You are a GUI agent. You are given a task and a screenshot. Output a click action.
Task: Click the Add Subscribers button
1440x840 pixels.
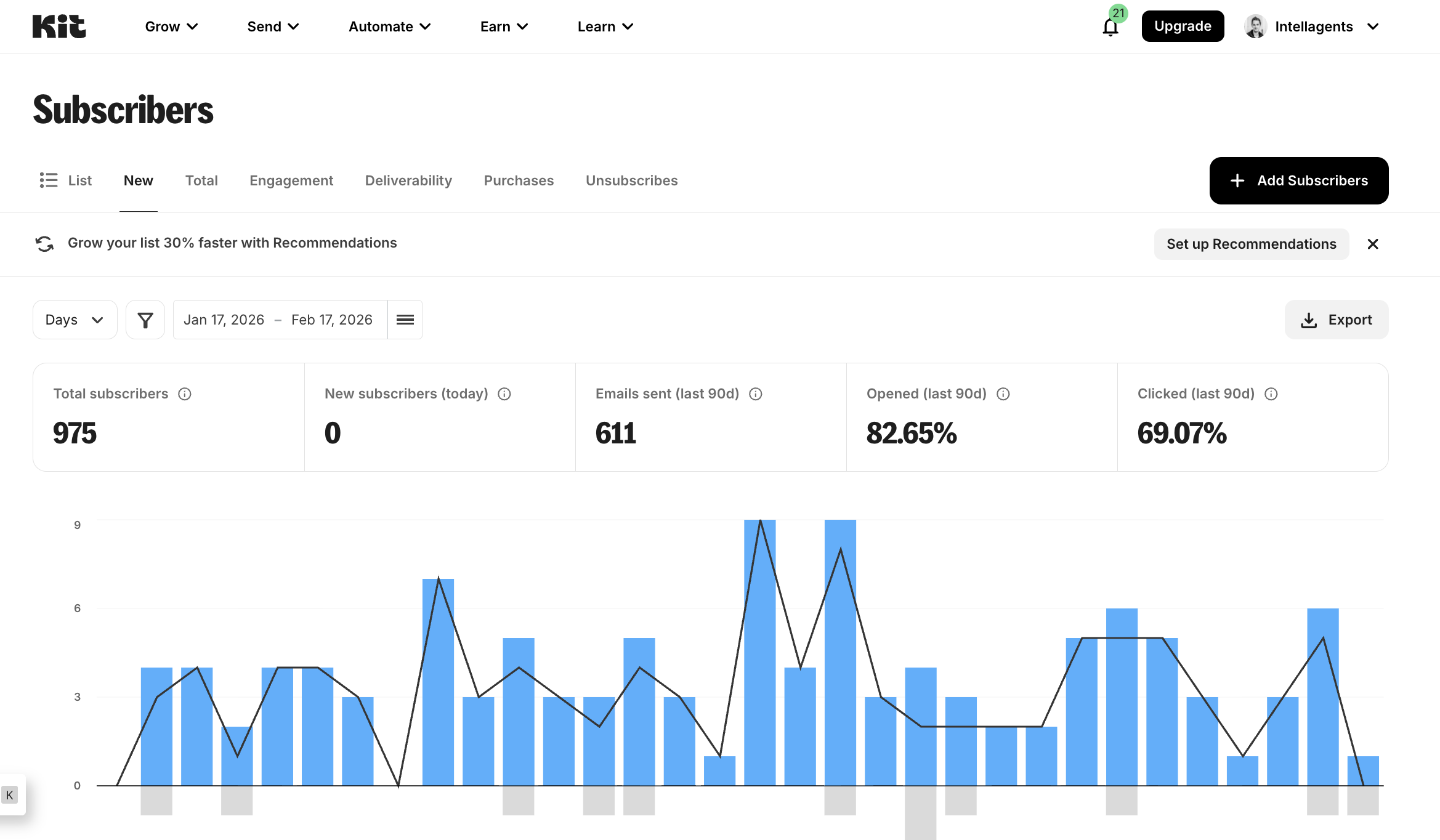(x=1298, y=180)
